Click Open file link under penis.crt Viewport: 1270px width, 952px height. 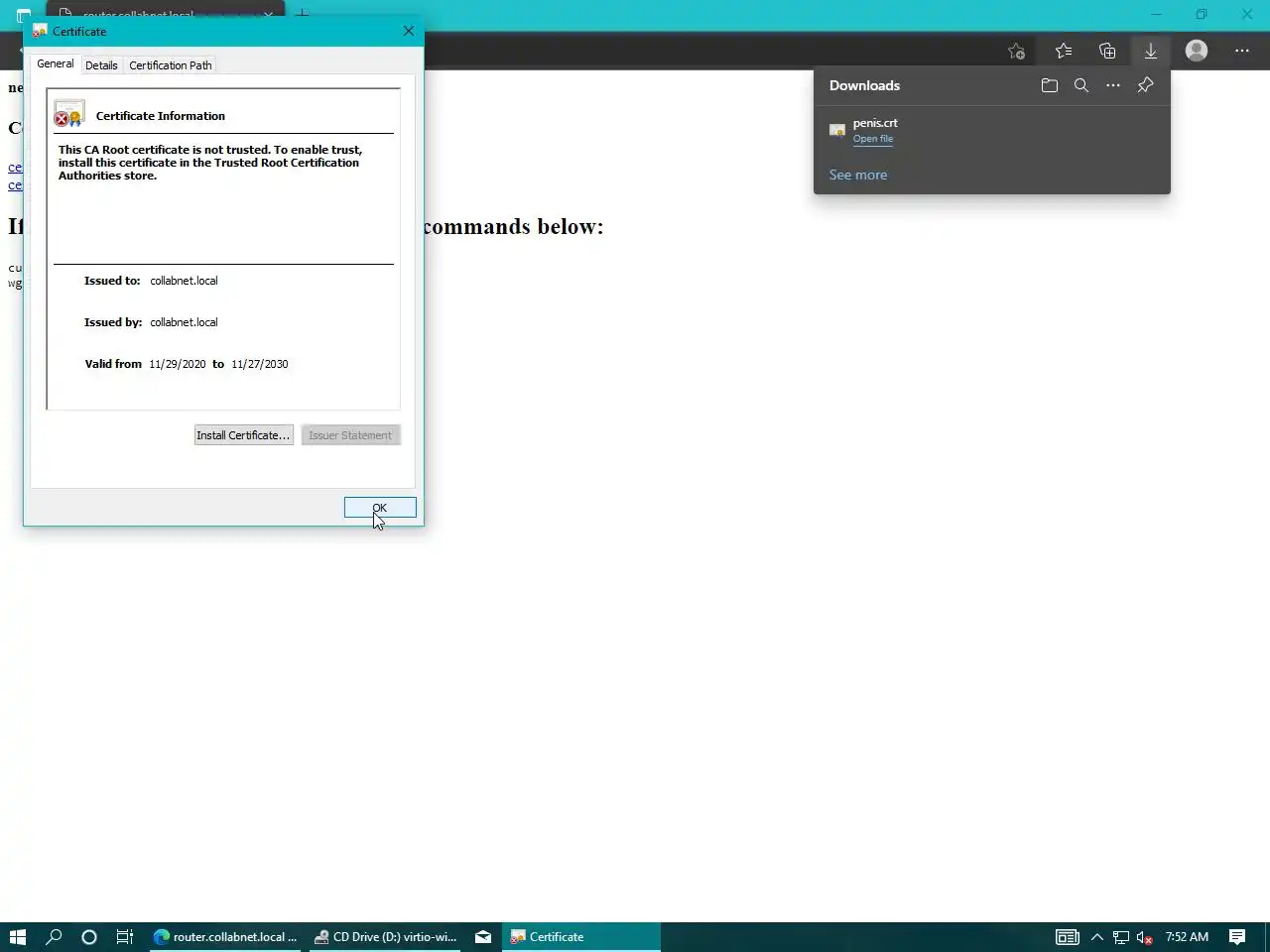point(873,139)
